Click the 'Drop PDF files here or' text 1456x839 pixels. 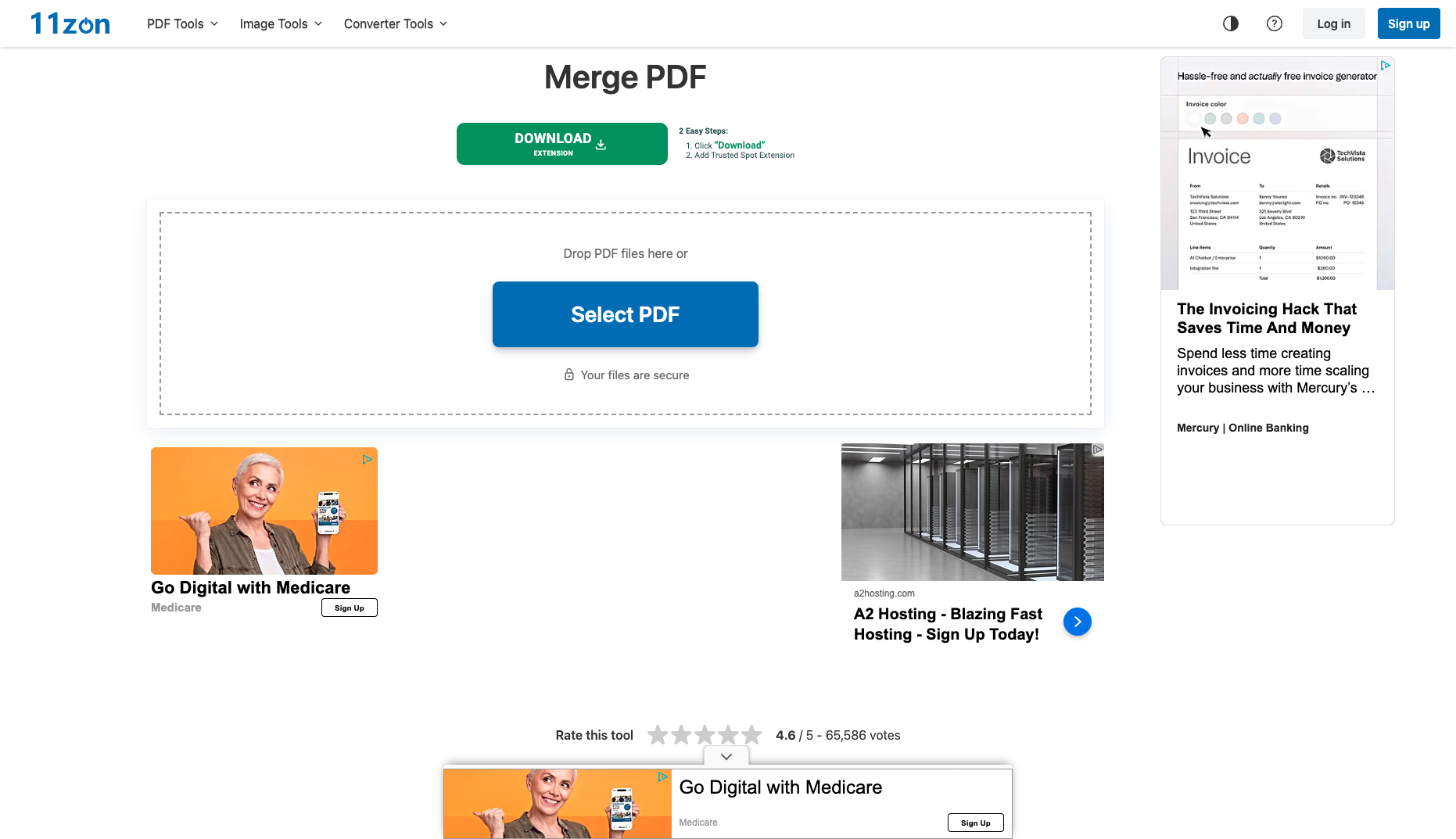coord(626,253)
